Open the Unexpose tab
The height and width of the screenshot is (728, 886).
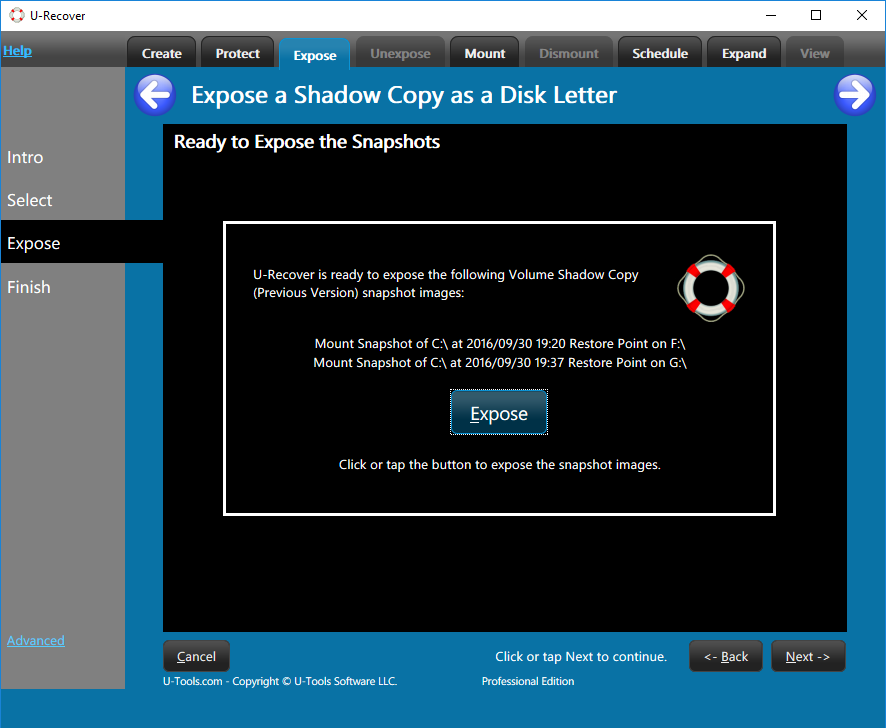tap(400, 53)
